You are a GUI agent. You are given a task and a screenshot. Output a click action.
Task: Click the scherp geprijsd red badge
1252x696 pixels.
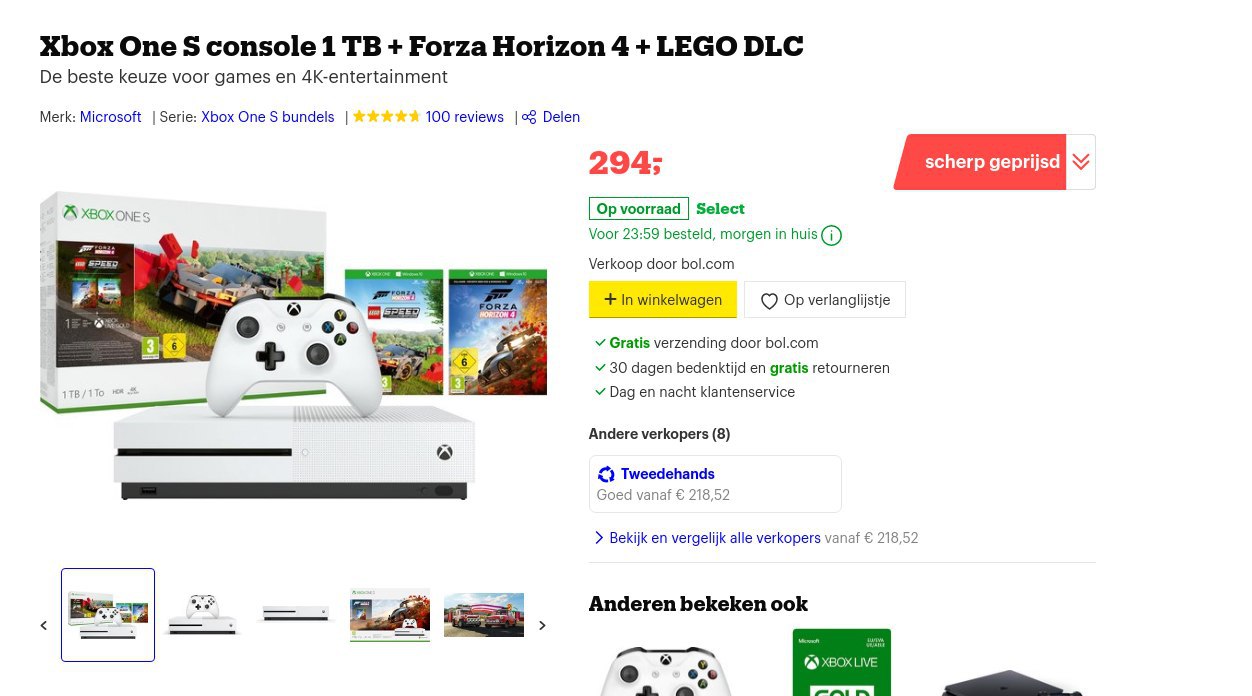(981, 162)
